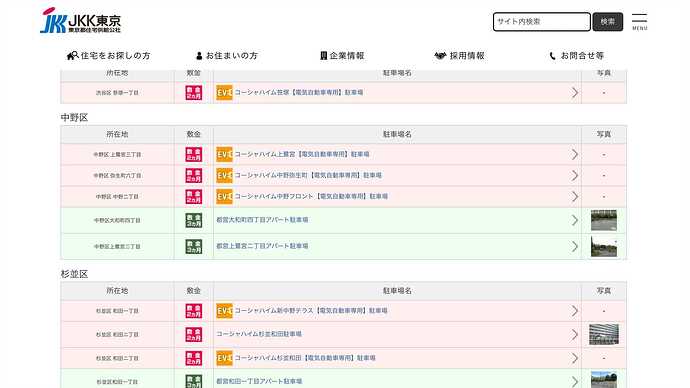Click chevron arrow in コーシャハイム上鷺宮 row
This screenshot has width=690, height=388.
pos(575,154)
